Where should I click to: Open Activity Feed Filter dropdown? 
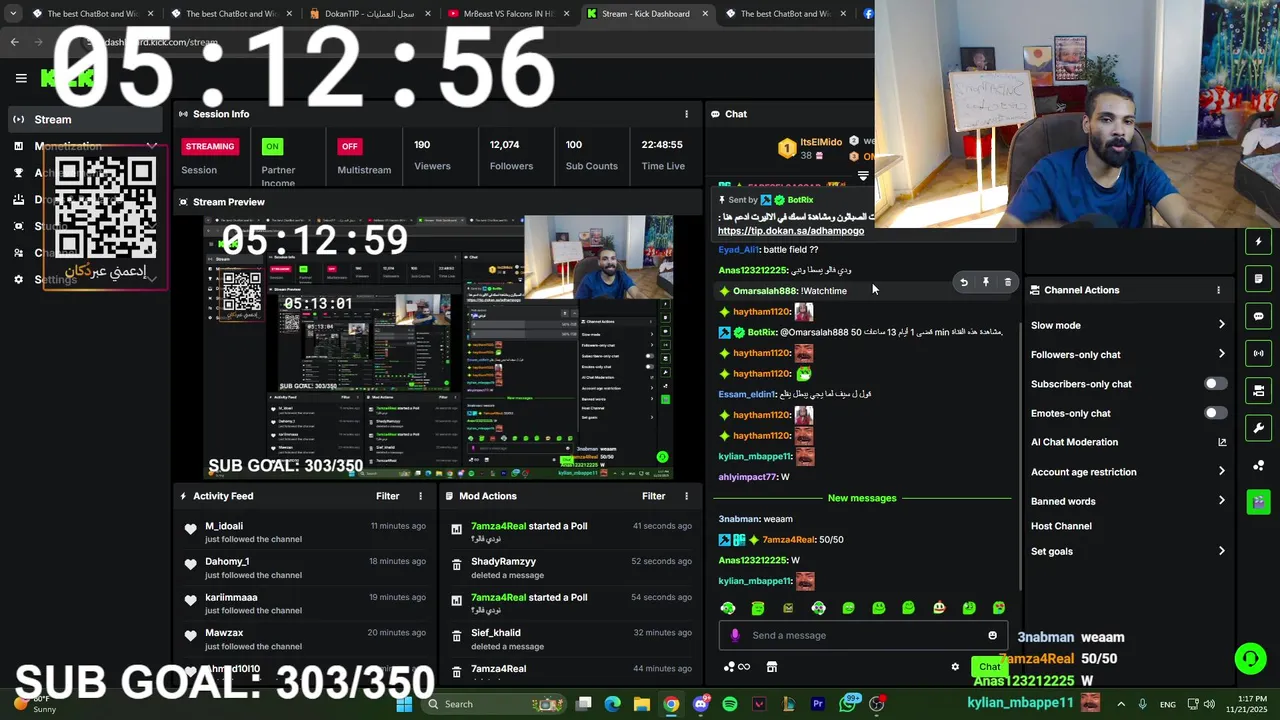(387, 496)
